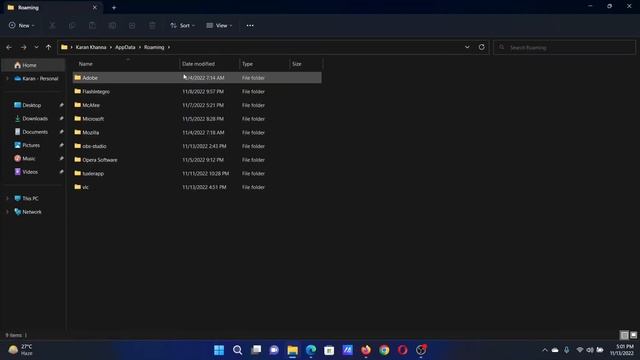This screenshot has height=360, width=640.
Task: Open the clock and date flyout
Action: [622, 350]
